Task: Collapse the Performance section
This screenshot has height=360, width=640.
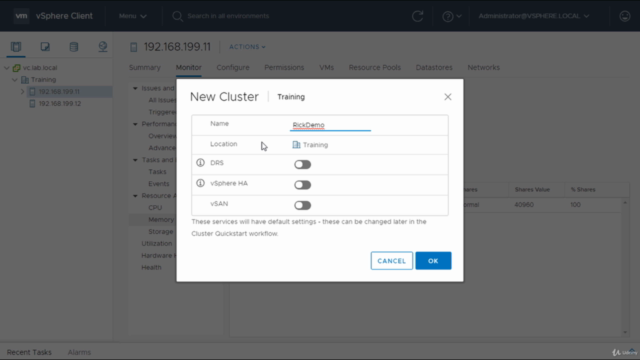Action: coord(135,124)
